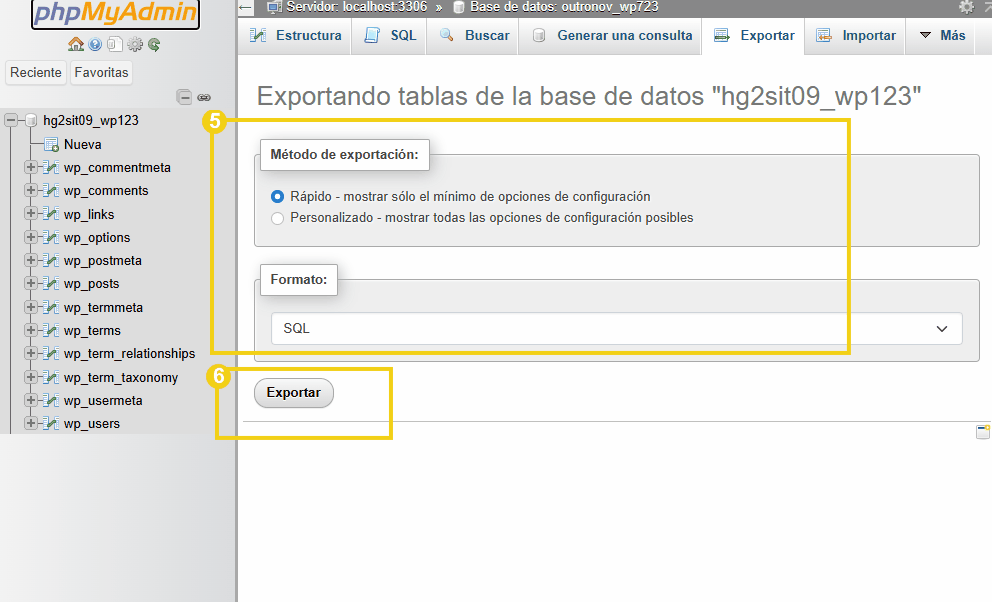
Task: Open the Más dropdown tab
Action: coord(941,35)
